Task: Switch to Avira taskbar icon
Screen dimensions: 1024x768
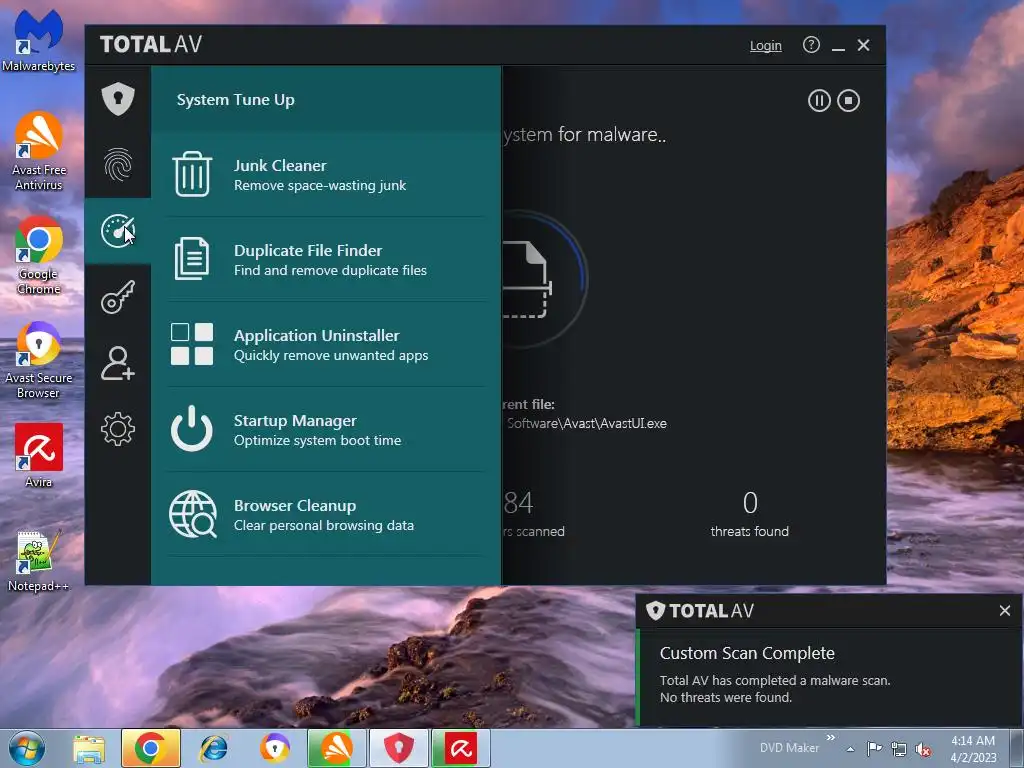Action: pos(460,748)
